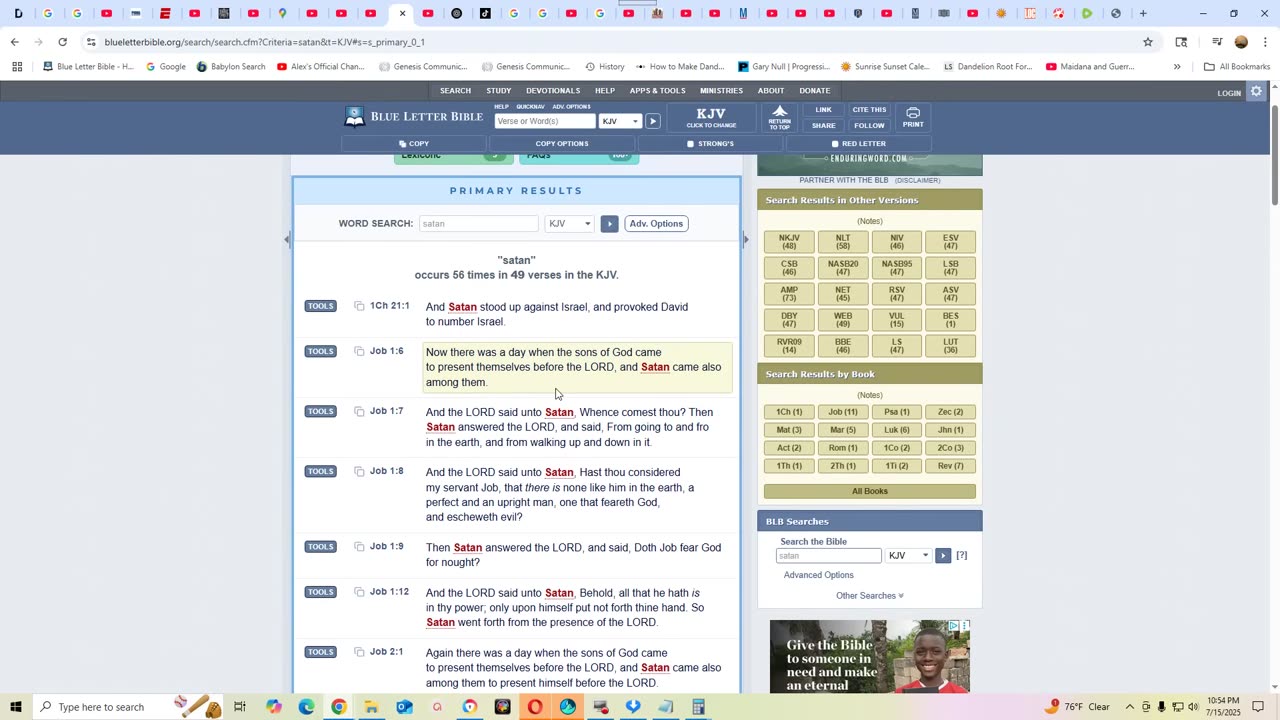Click the Blue Letter Bible logo icon

coord(354,117)
